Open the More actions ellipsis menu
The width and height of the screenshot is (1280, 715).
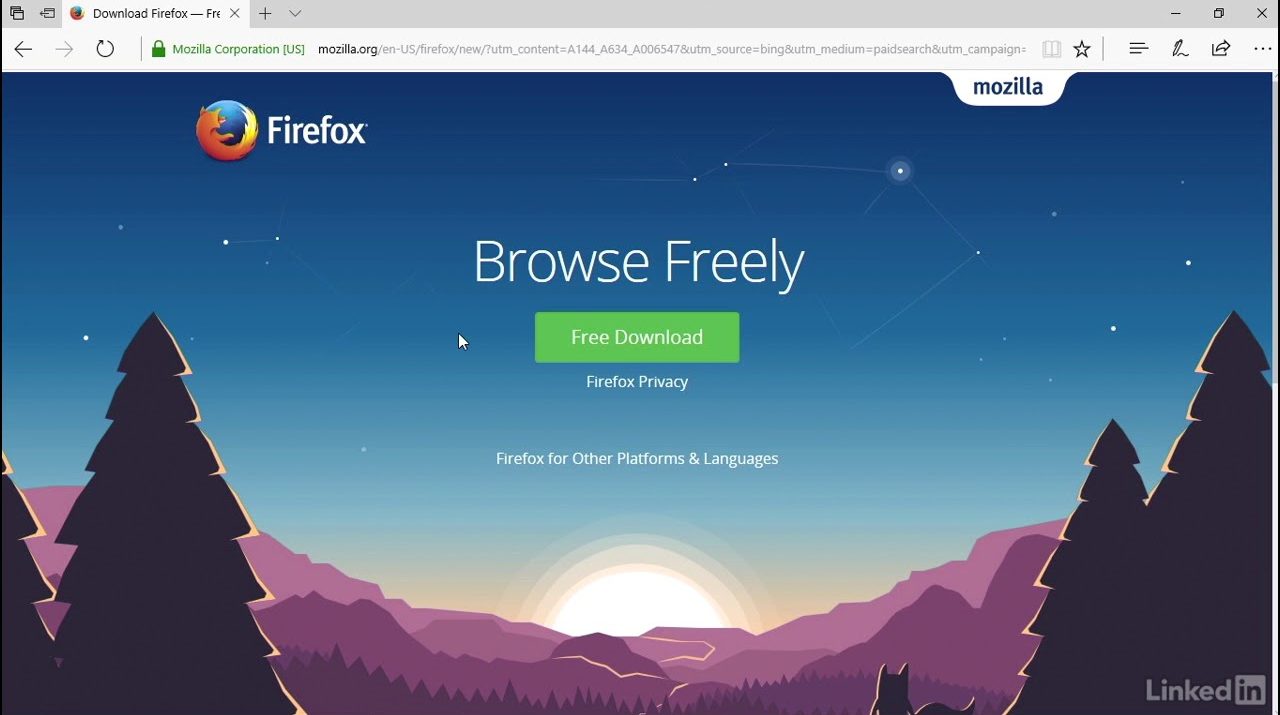click(1263, 49)
